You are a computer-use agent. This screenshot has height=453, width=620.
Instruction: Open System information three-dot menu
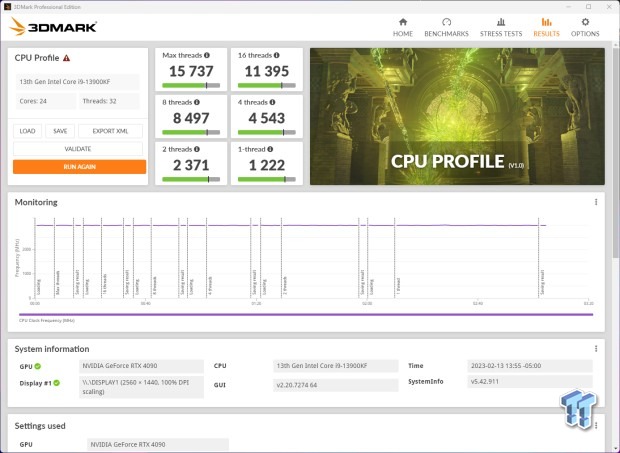tap(596, 349)
